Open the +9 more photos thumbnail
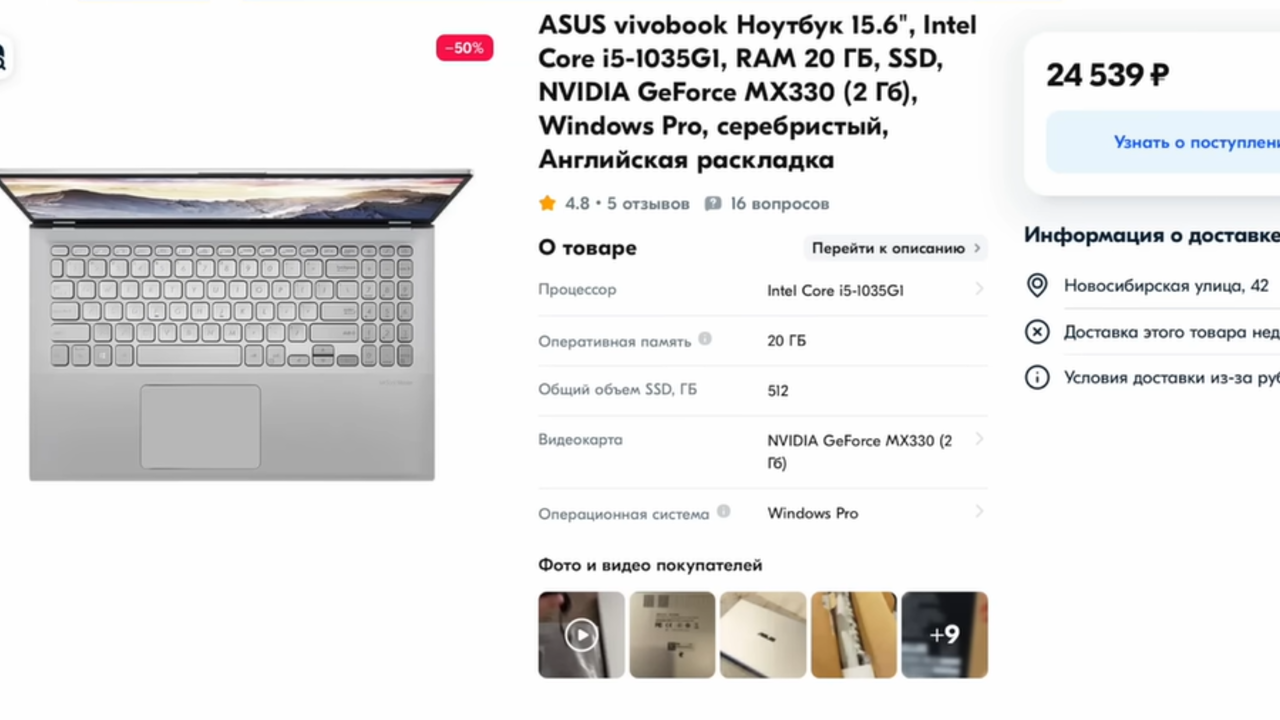Viewport: 1280px width, 720px height. 944,635
